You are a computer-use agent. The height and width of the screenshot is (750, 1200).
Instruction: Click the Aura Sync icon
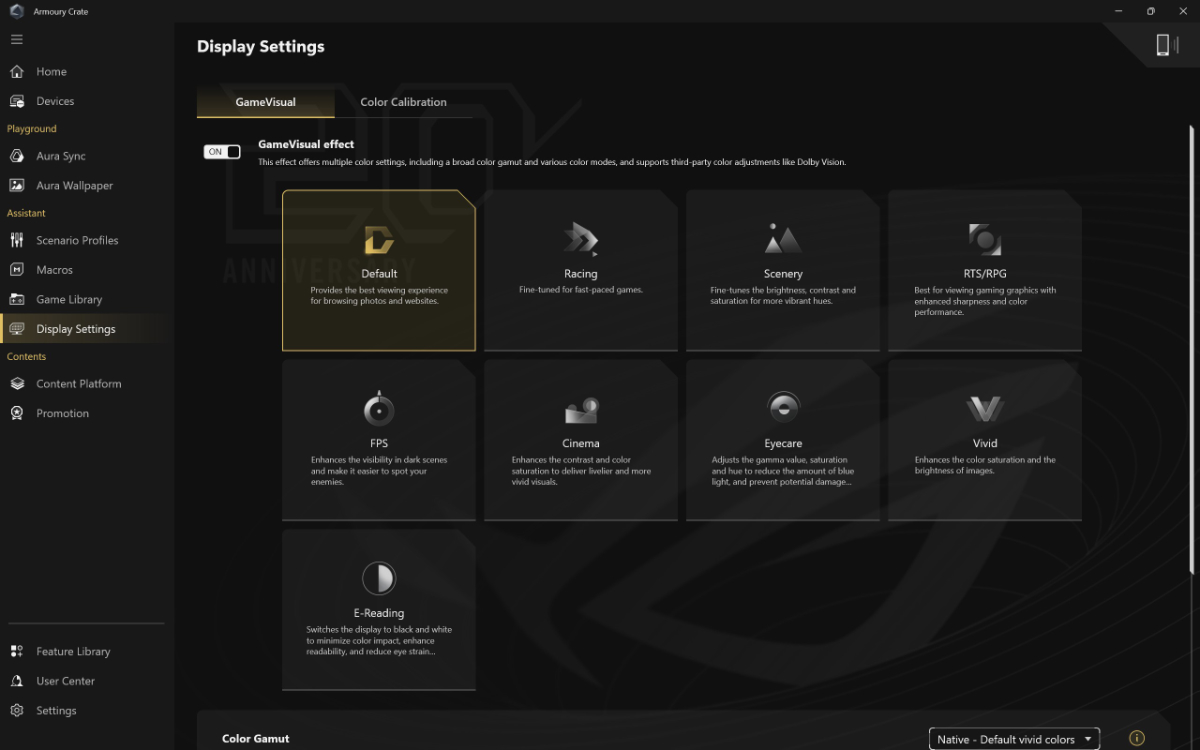[x=16, y=156]
